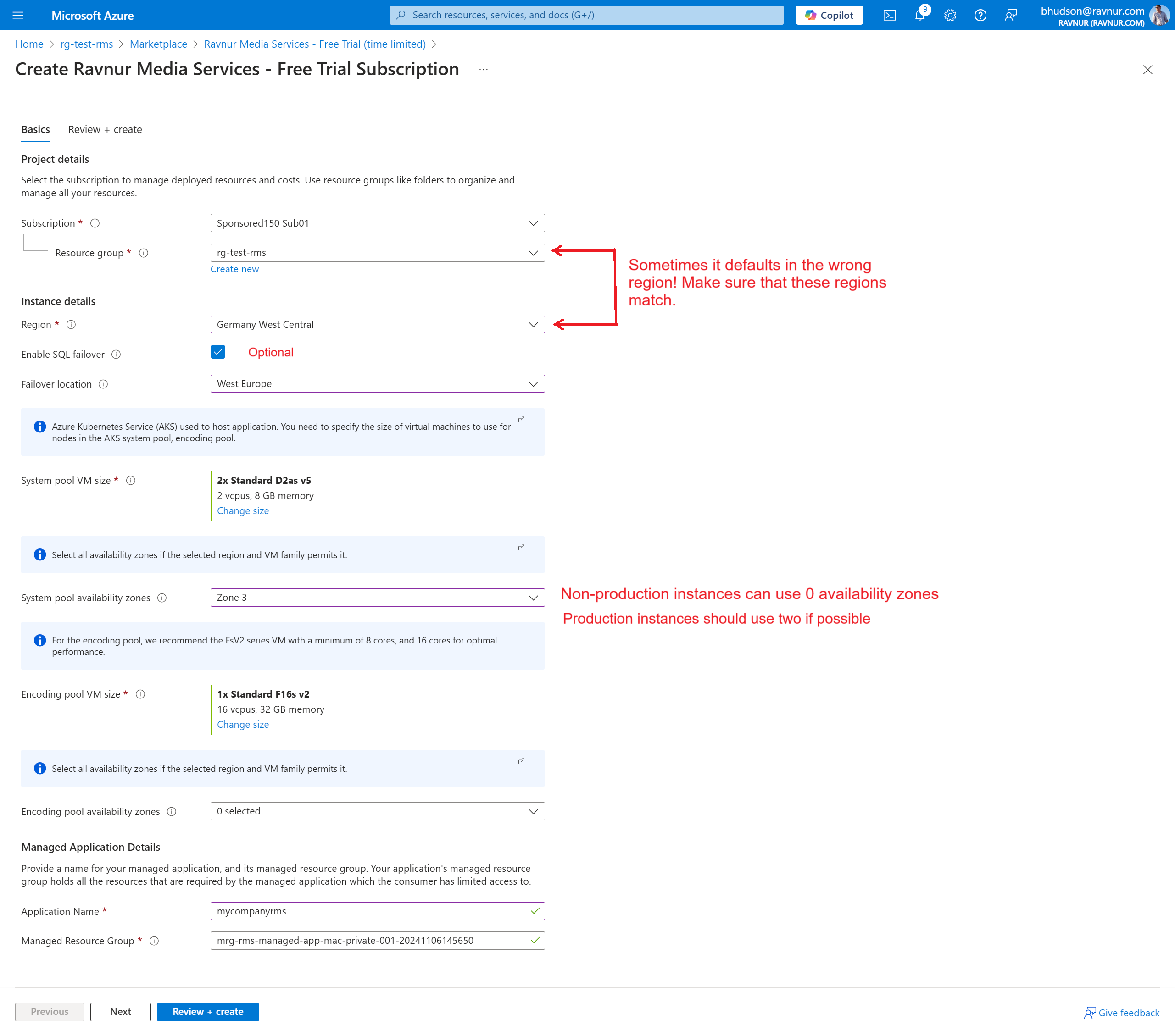Click the blue Review + create button

point(207,1012)
